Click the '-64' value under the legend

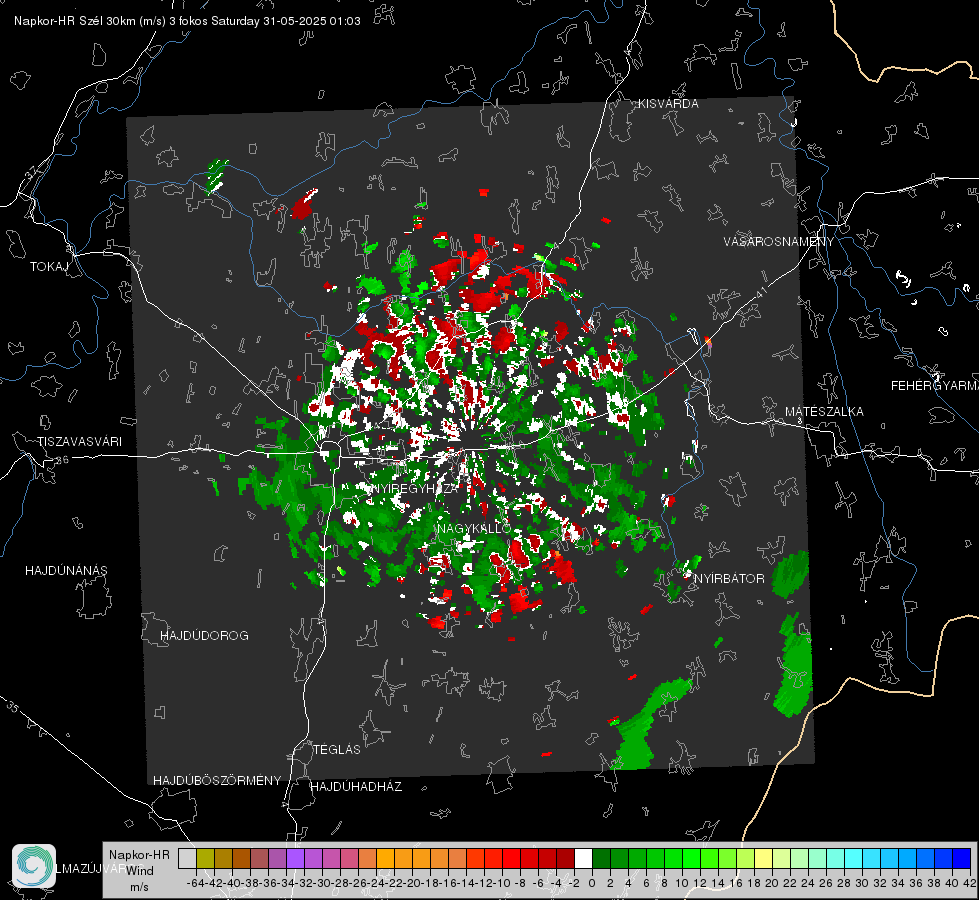tap(196, 883)
